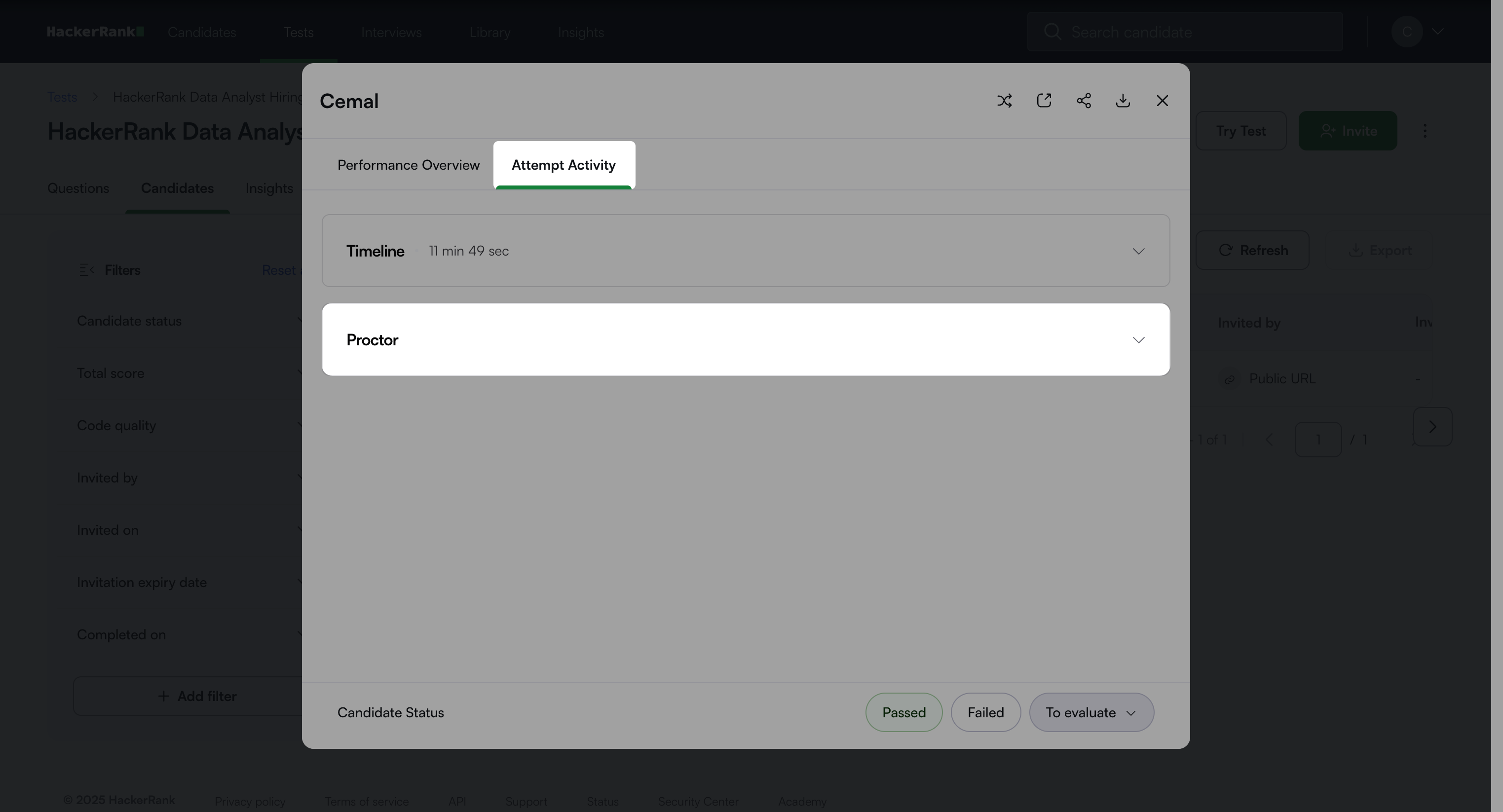This screenshot has height=812, width=1503.
Task: Share Cemal's report via the share icon
Action: point(1084,101)
